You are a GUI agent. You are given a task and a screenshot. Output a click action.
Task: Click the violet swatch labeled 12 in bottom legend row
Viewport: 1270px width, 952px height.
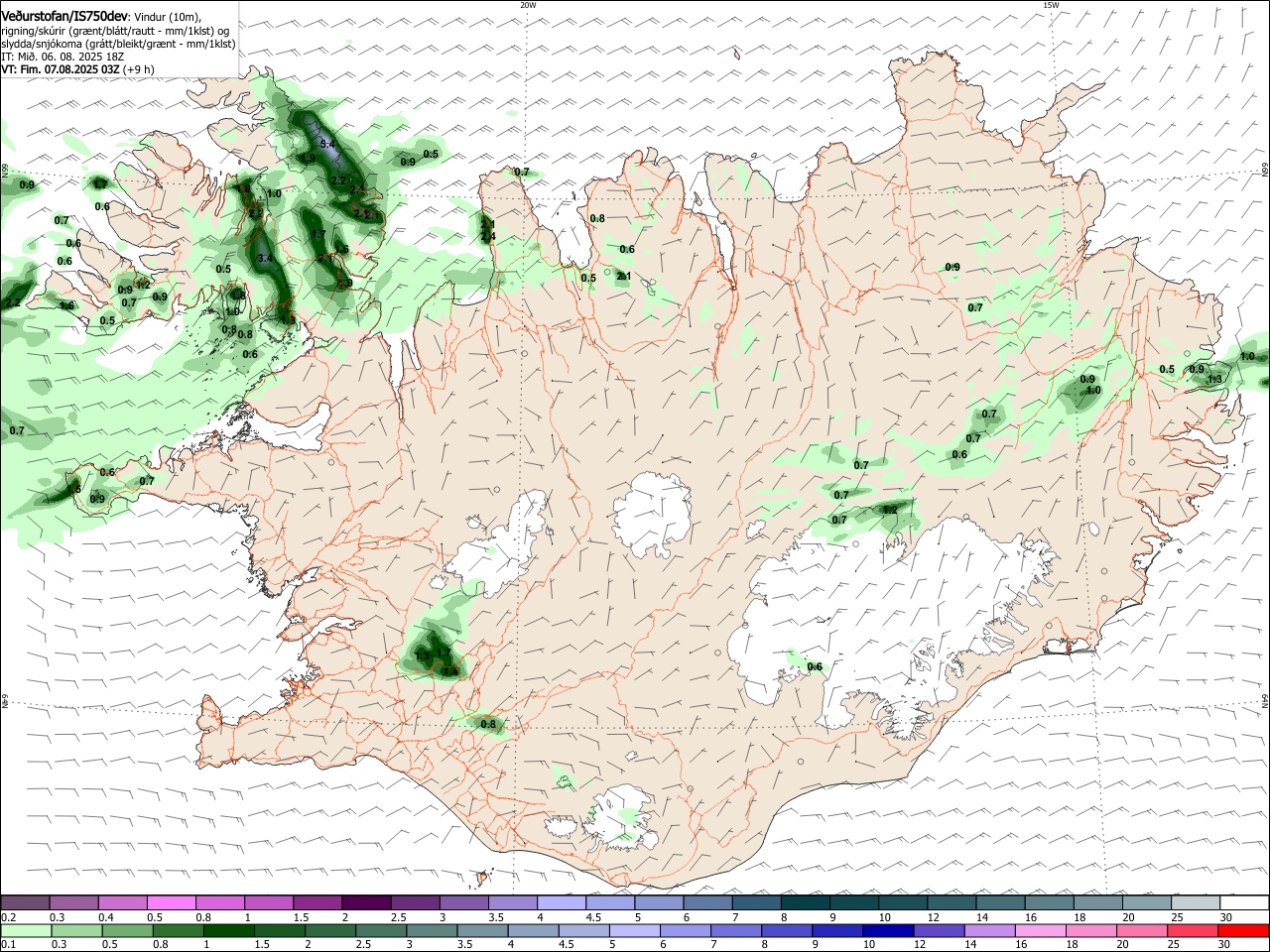938,930
